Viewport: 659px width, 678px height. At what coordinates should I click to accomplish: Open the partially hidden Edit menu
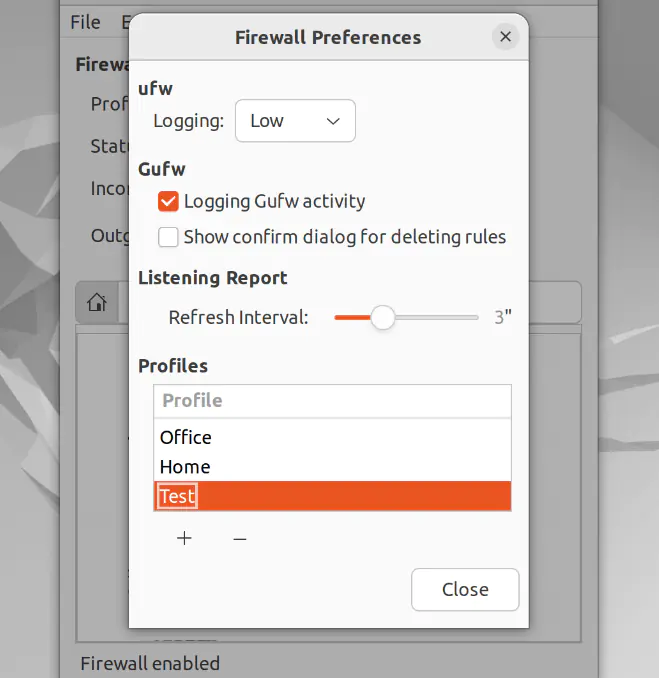(125, 22)
